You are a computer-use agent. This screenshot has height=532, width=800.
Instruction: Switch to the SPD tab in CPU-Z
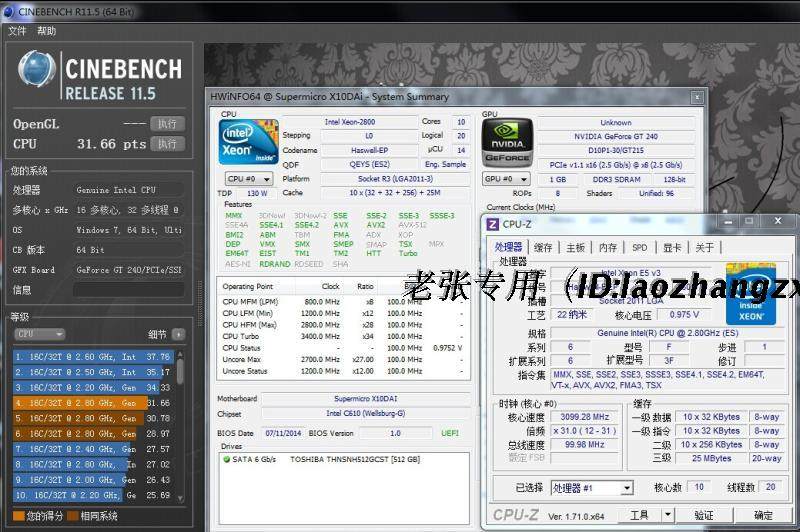(x=640, y=247)
